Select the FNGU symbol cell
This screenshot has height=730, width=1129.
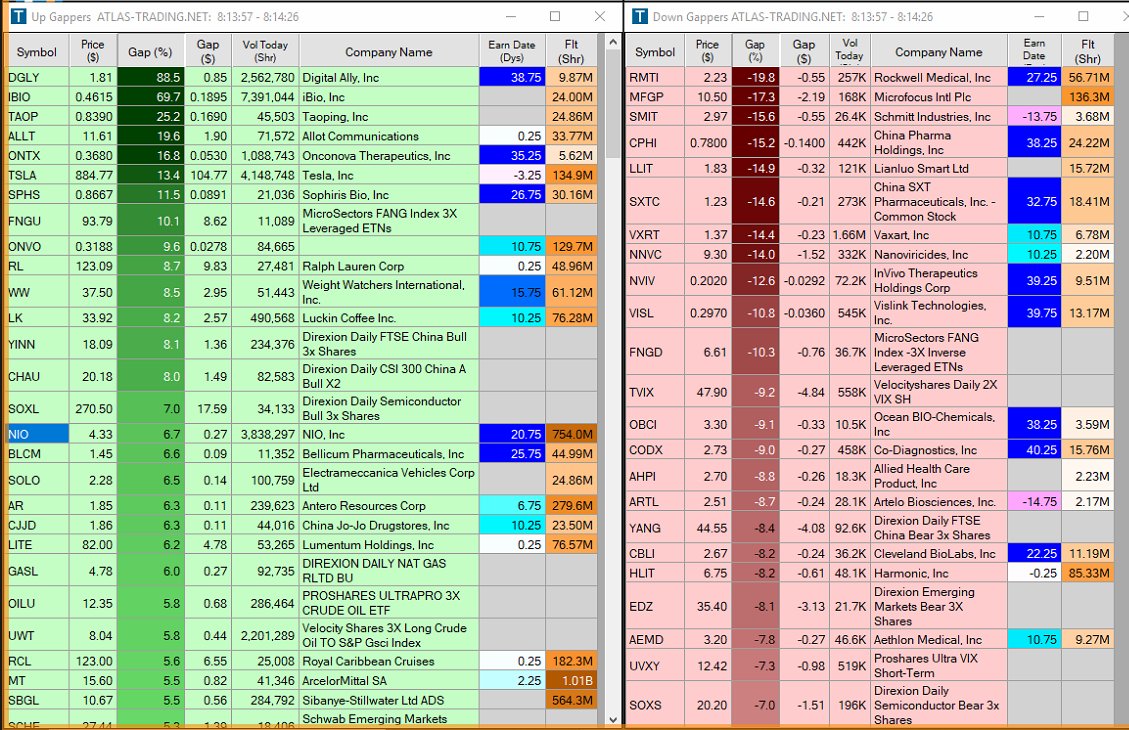pyautogui.click(x=38, y=221)
